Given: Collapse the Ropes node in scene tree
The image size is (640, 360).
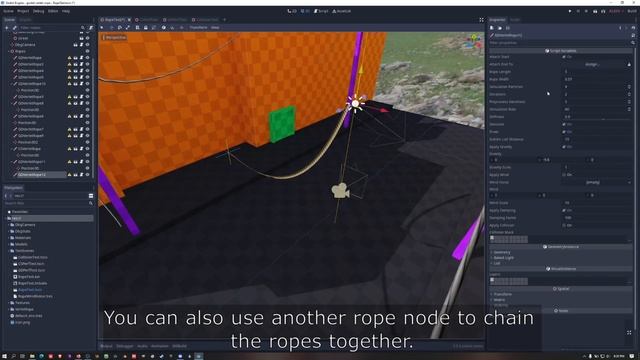Looking at the screenshot, I should click(x=9, y=51).
